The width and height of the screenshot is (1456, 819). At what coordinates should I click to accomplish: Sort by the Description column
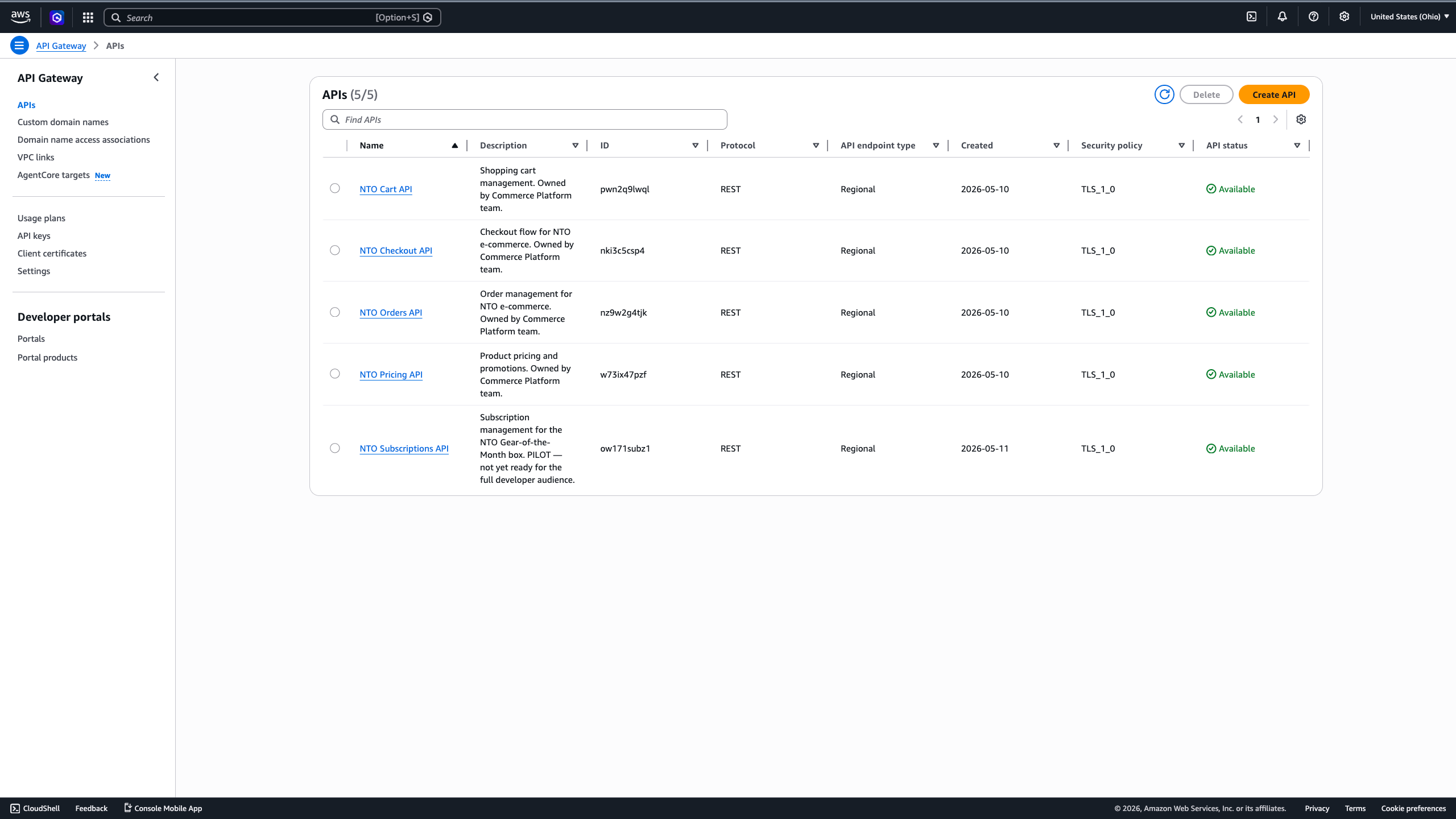(x=529, y=146)
